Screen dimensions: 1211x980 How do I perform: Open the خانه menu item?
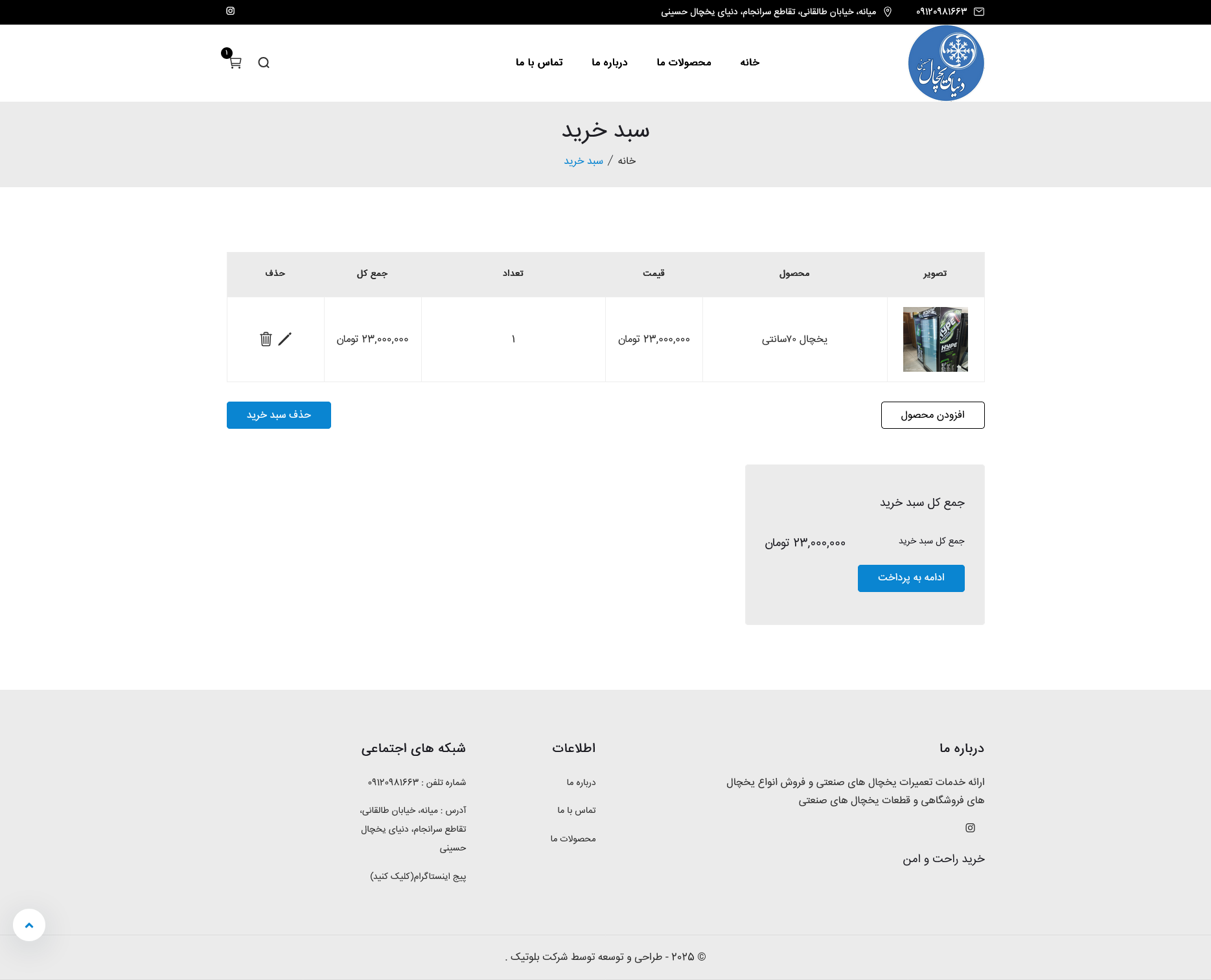(x=750, y=62)
